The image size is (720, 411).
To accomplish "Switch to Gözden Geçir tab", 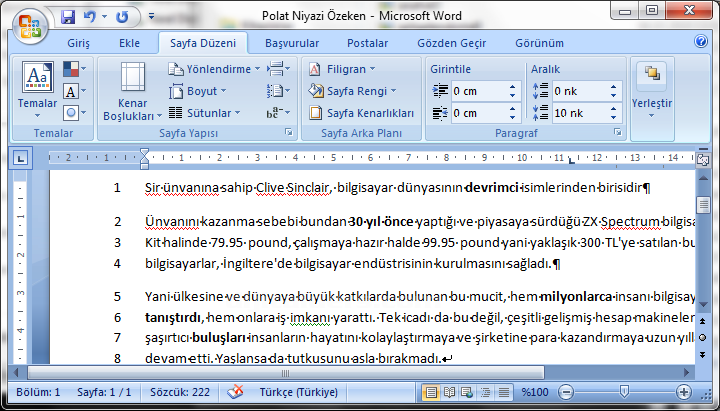I will 451,43.
